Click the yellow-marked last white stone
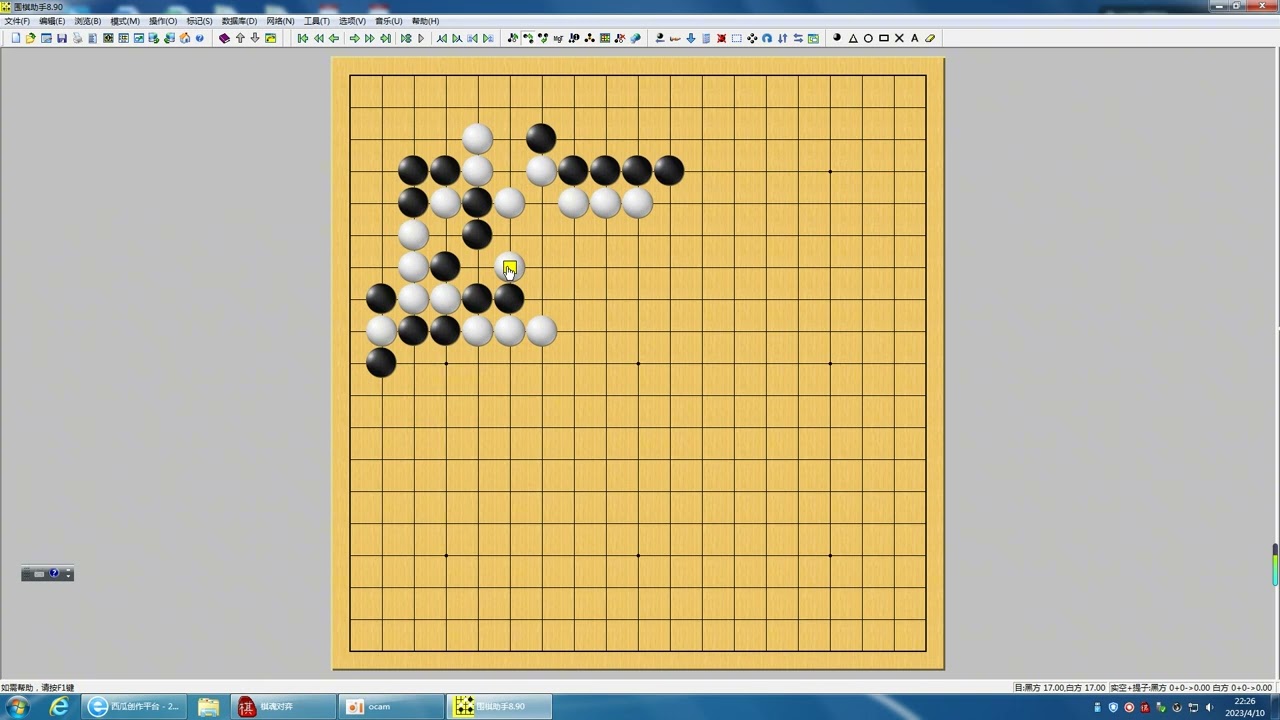 [510, 267]
